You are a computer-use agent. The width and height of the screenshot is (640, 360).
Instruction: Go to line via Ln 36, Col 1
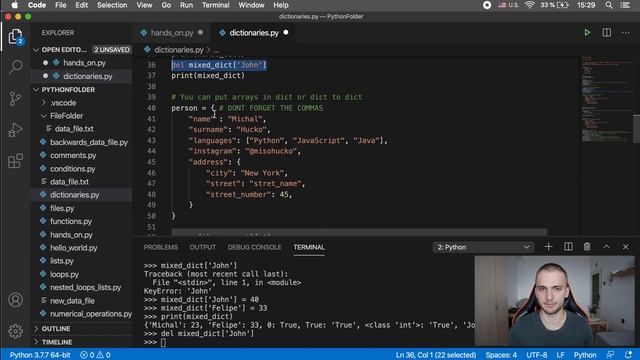(436, 355)
